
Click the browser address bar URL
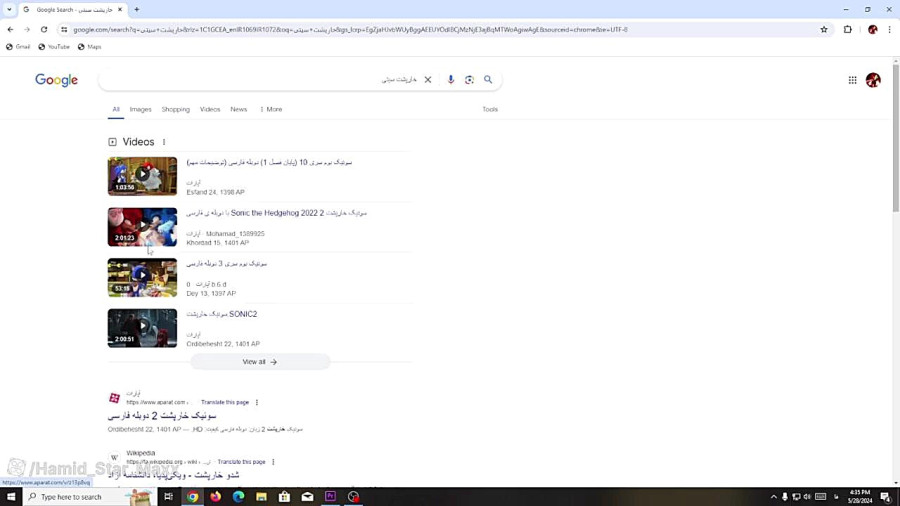click(x=350, y=29)
